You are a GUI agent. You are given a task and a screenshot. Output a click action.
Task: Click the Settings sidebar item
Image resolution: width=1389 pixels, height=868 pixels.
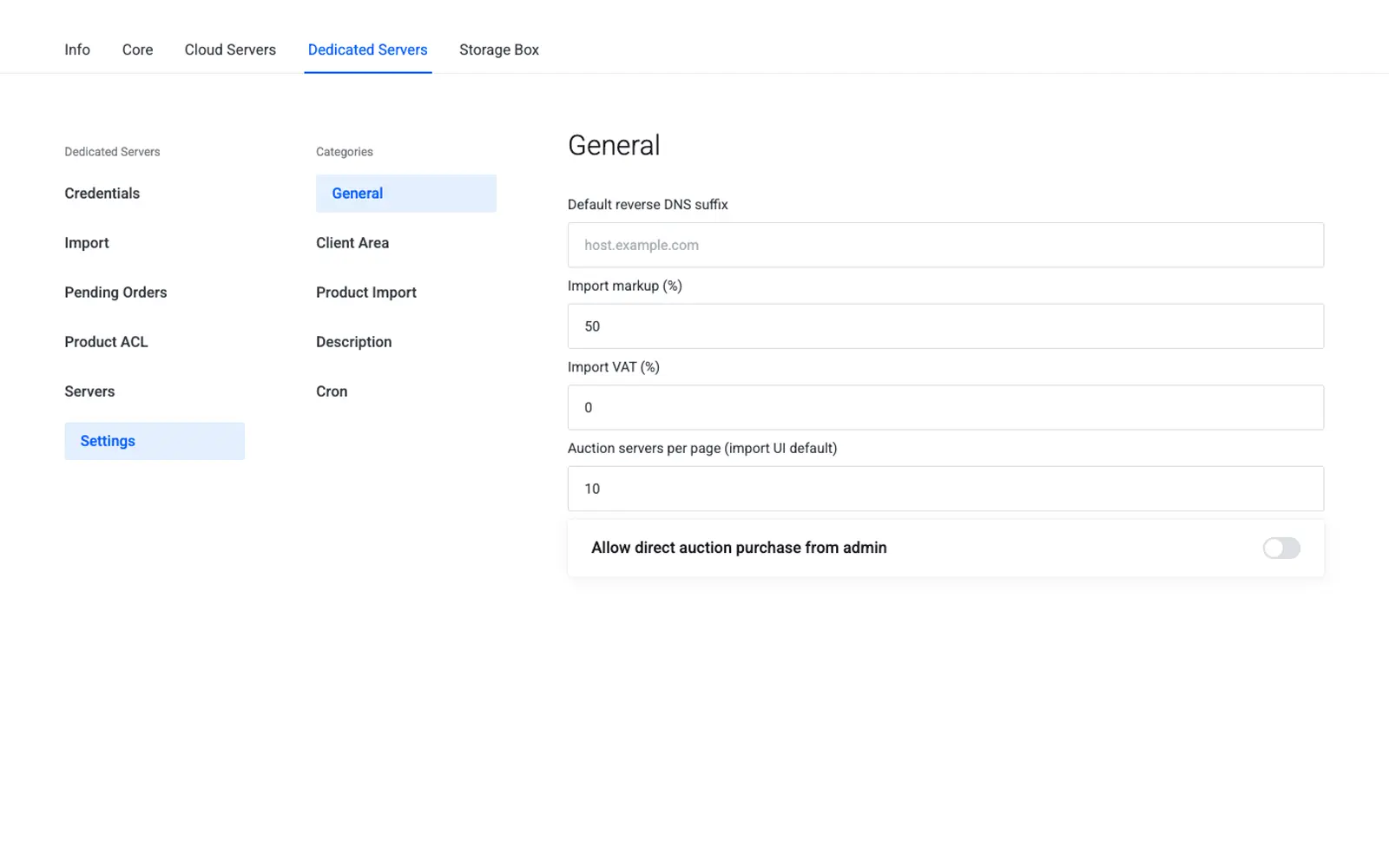tap(155, 441)
